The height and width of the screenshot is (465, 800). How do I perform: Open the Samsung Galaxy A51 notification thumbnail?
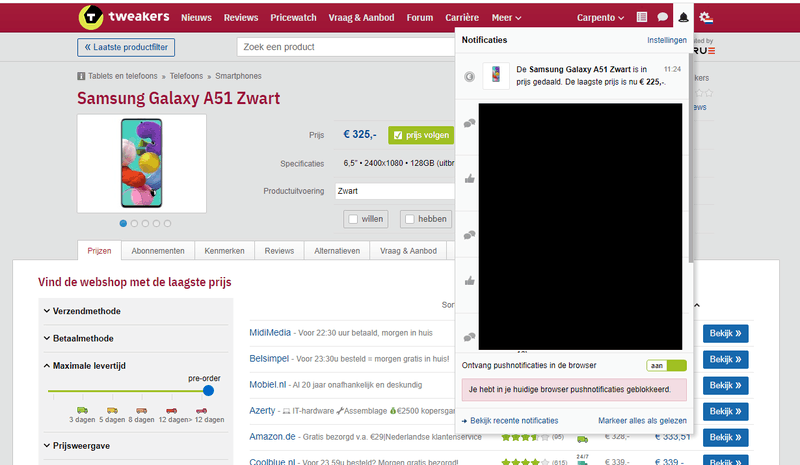(496, 76)
